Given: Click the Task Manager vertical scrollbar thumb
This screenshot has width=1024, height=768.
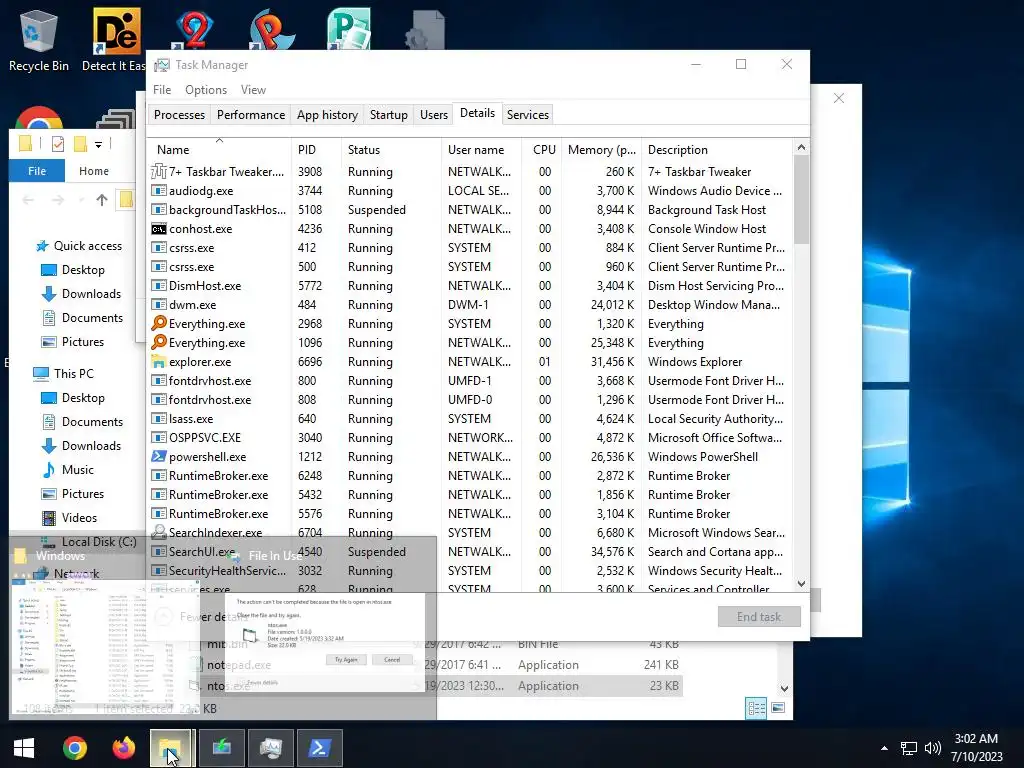Looking at the screenshot, I should 801,200.
